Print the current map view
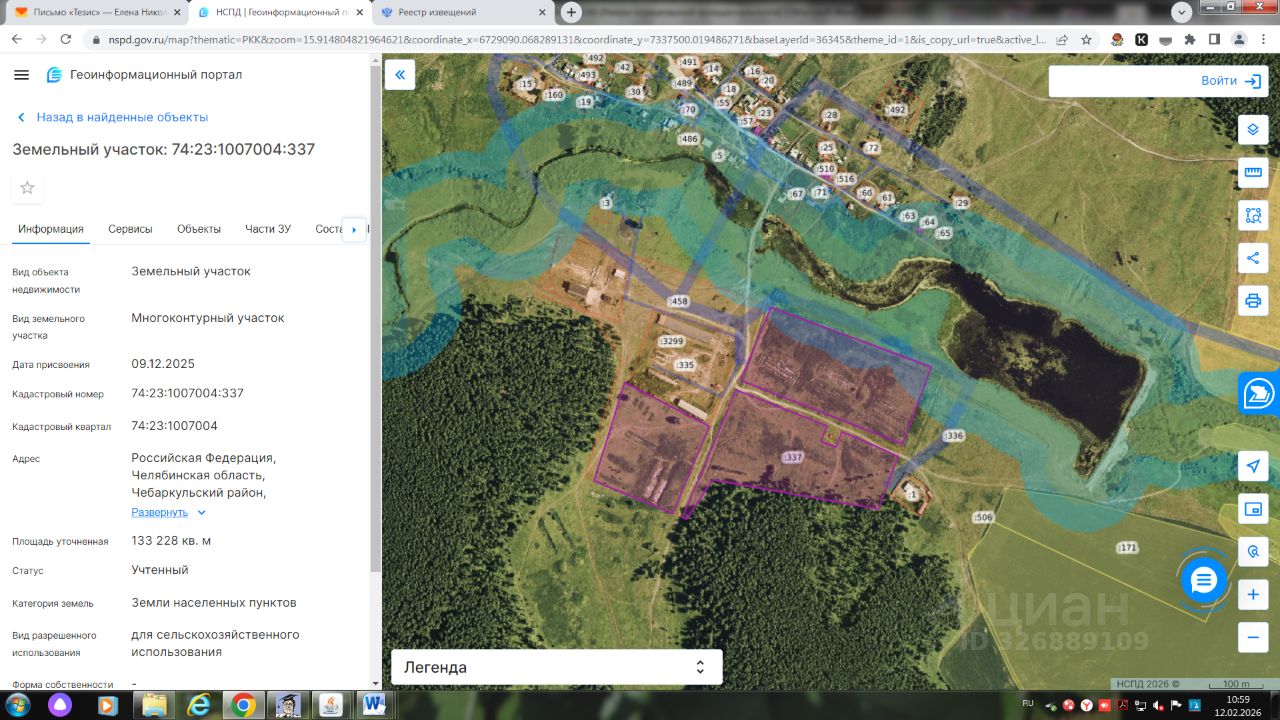Image resolution: width=1280 pixels, height=720 pixels. point(1253,301)
